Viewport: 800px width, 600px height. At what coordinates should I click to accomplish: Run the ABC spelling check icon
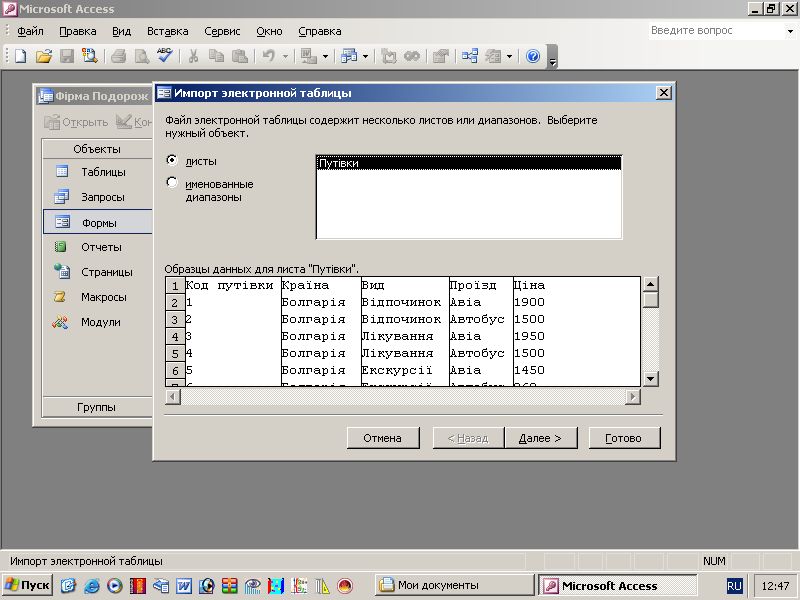coord(165,55)
